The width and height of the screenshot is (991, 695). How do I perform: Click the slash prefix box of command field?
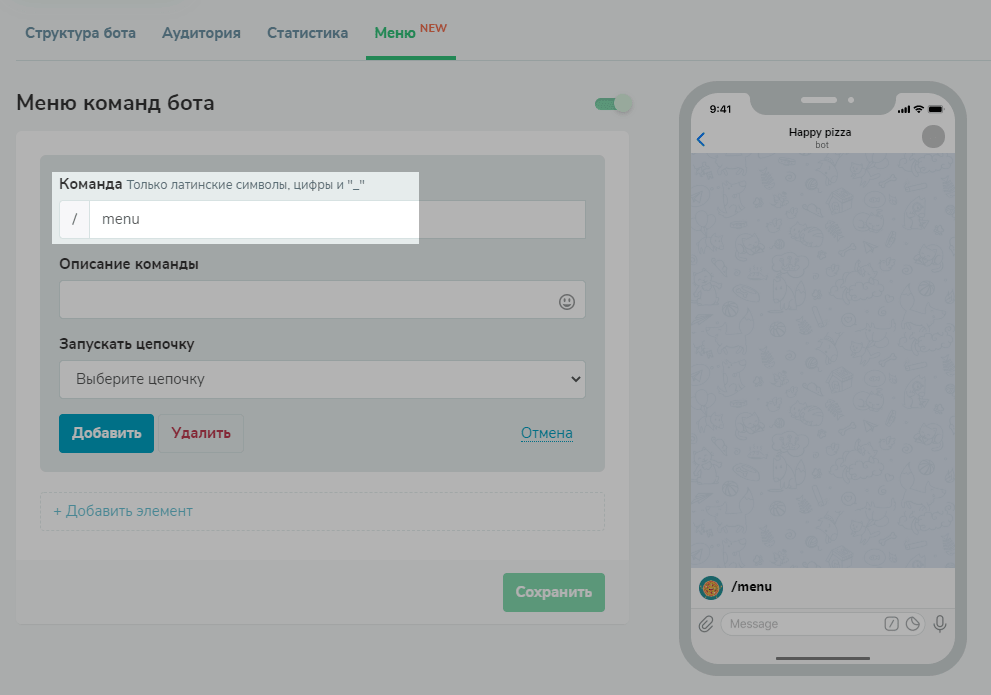pos(75,219)
